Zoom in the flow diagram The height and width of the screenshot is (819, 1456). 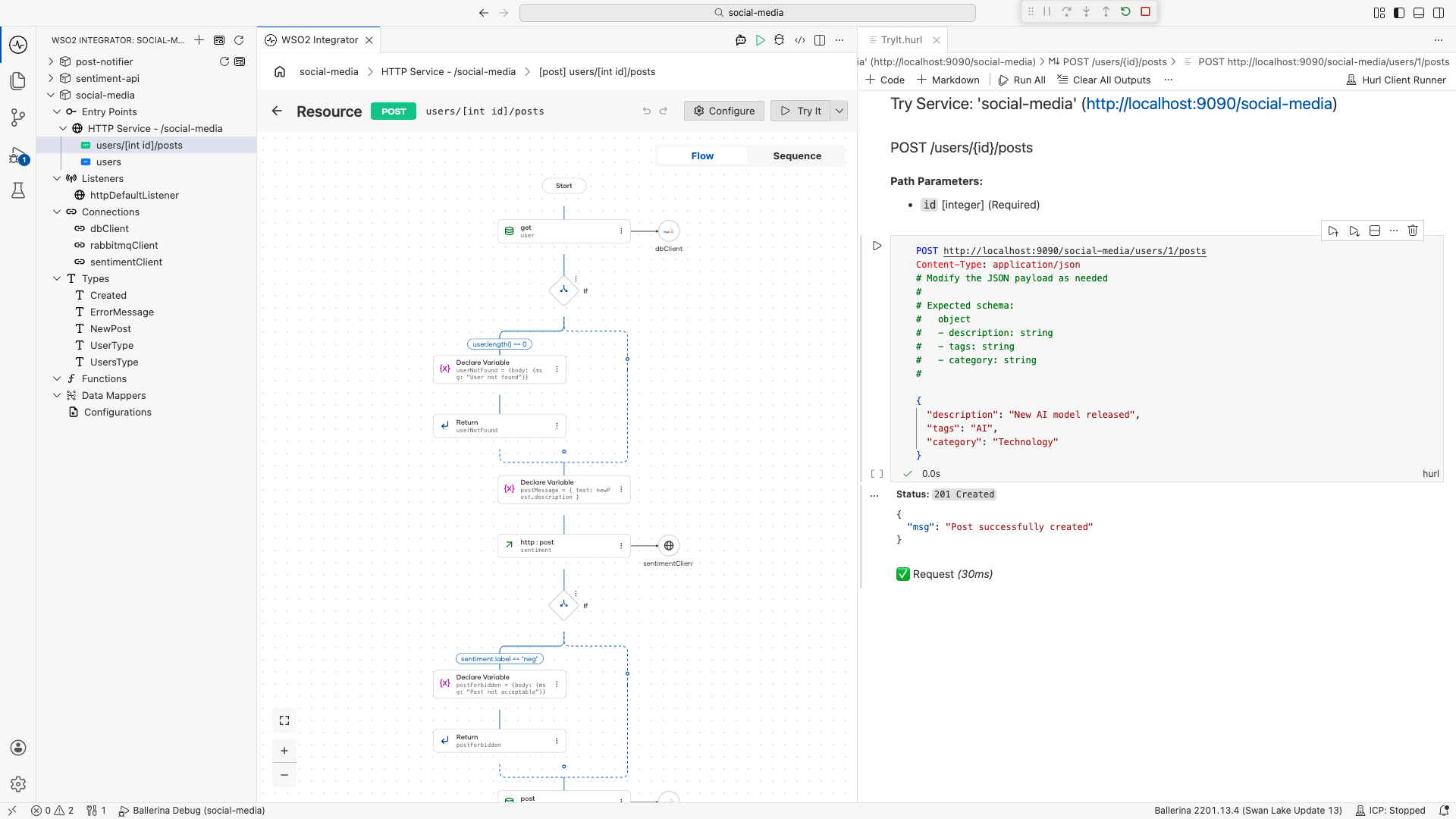[x=284, y=751]
